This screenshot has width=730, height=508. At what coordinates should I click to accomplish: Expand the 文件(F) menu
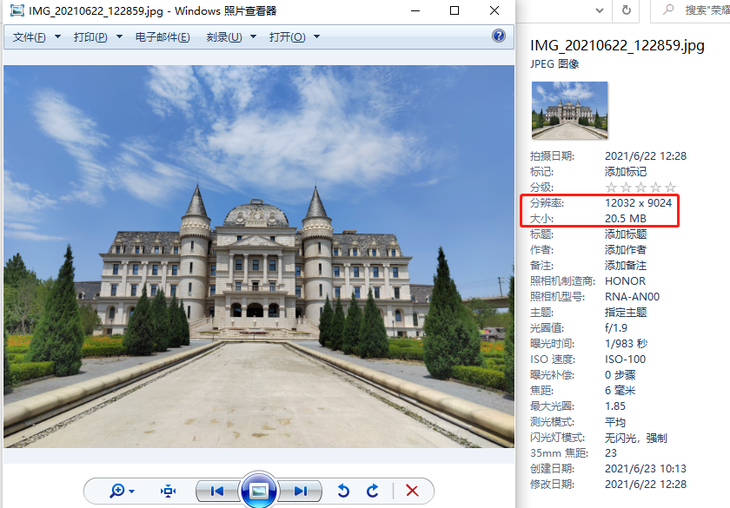click(35, 37)
